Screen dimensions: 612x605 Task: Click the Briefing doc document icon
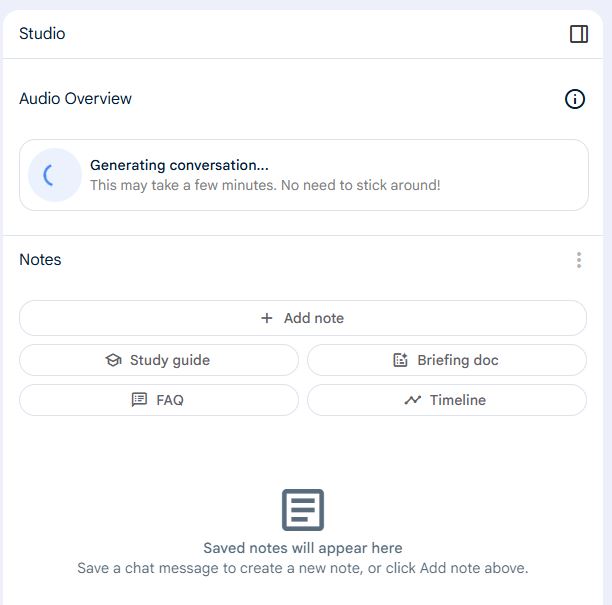(x=401, y=360)
